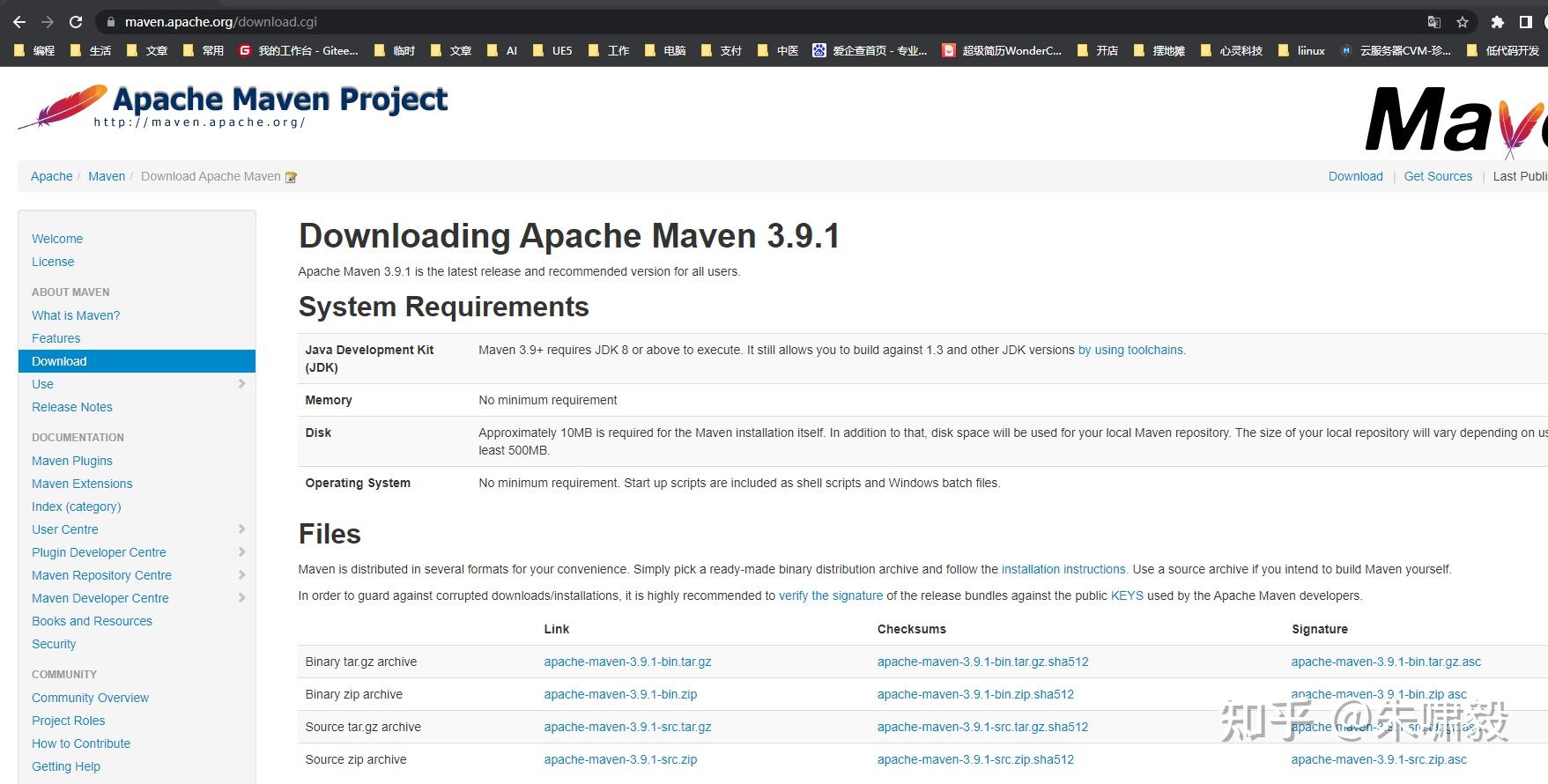The height and width of the screenshot is (784, 1548).
Task: Open the installation instructions link
Action: [x=1063, y=569]
